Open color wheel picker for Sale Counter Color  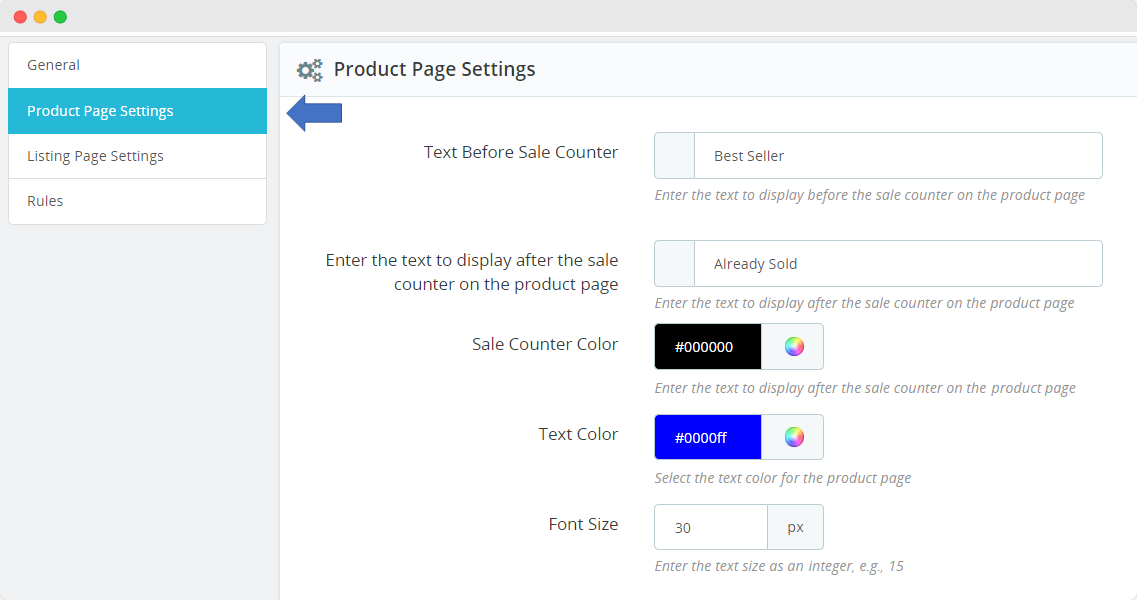[x=793, y=347]
